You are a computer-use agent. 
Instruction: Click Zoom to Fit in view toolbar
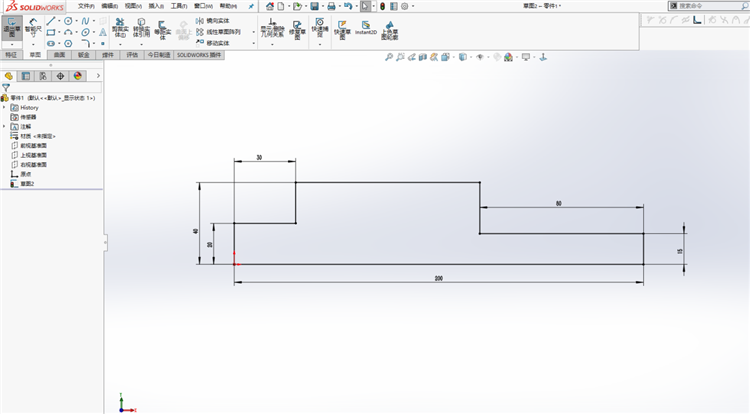tap(388, 57)
